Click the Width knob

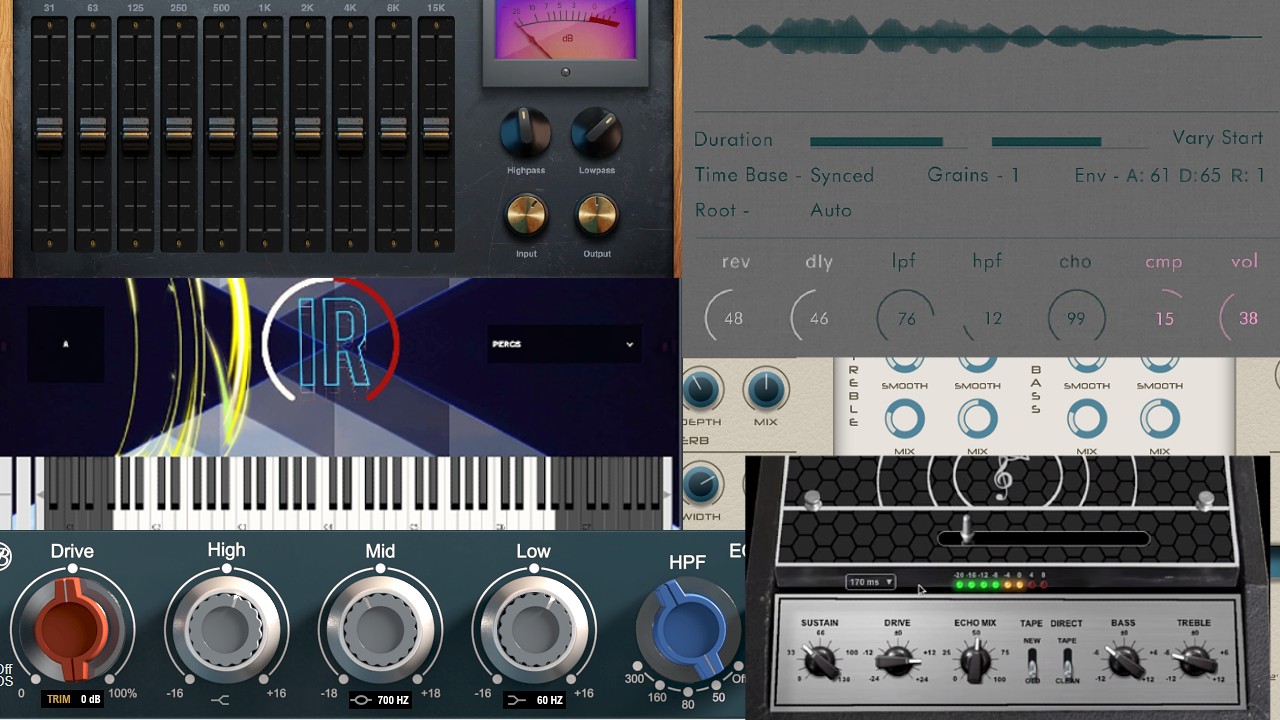click(x=701, y=486)
